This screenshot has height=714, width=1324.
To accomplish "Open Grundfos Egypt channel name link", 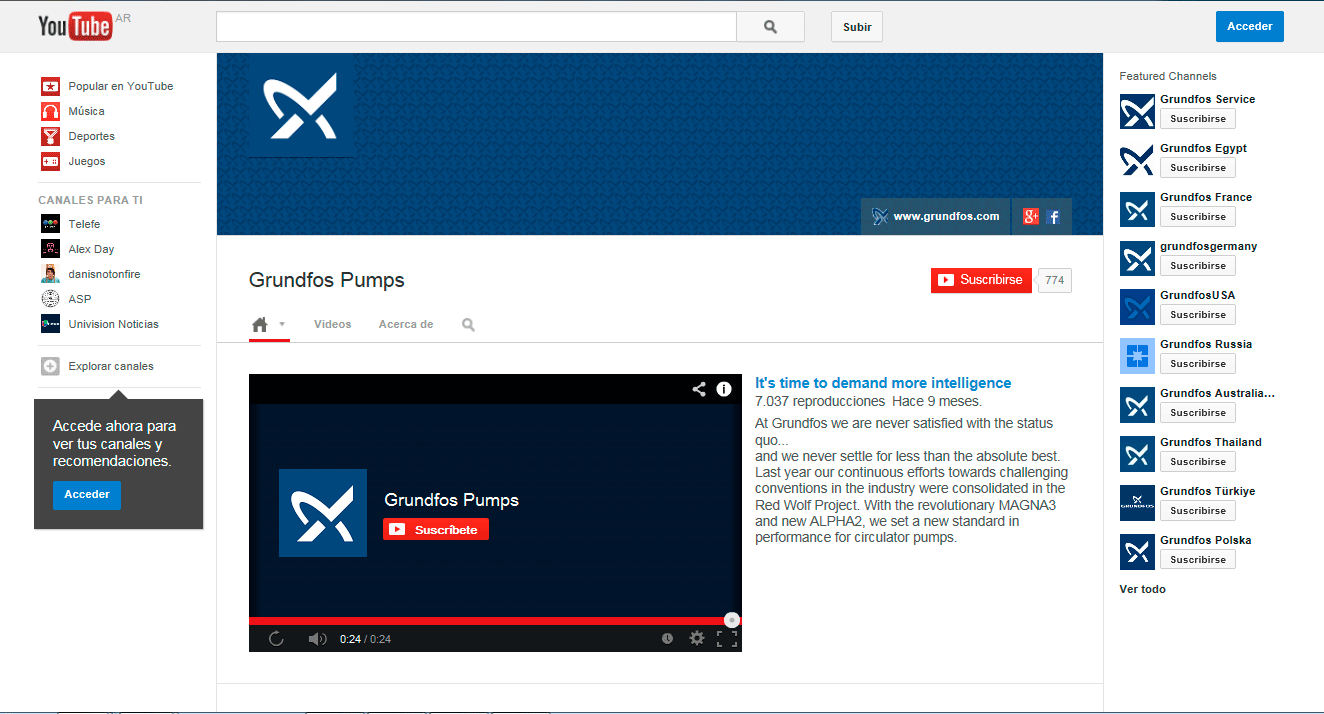I will tap(1203, 148).
